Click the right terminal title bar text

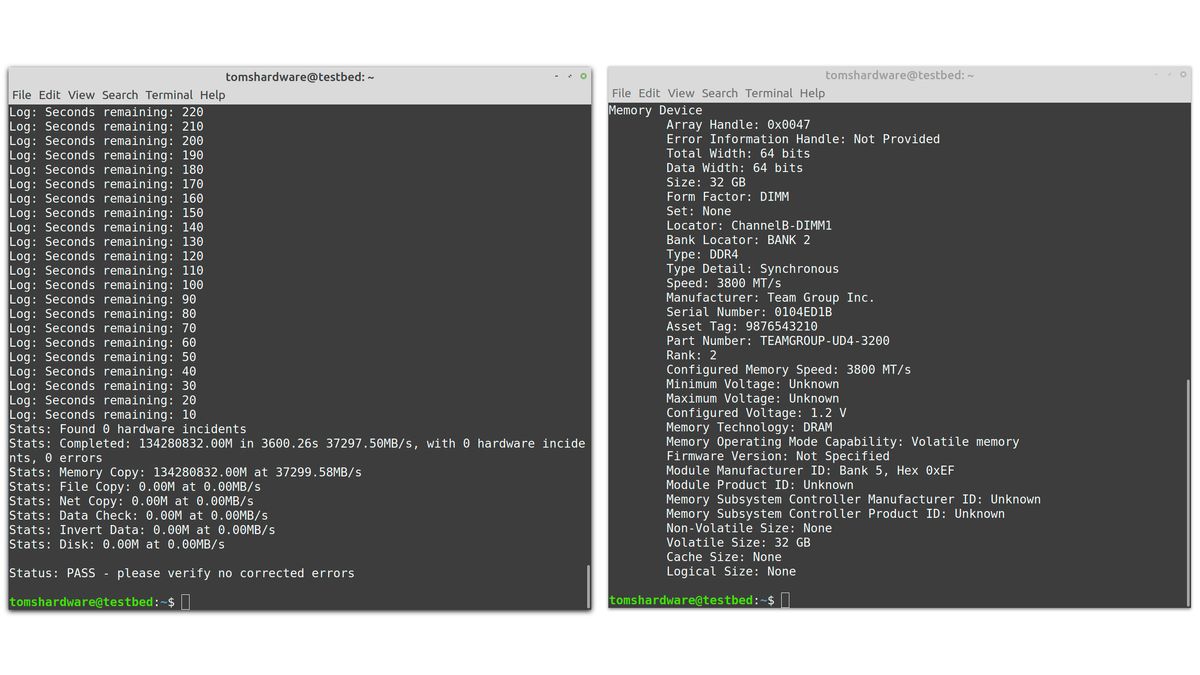click(900, 75)
